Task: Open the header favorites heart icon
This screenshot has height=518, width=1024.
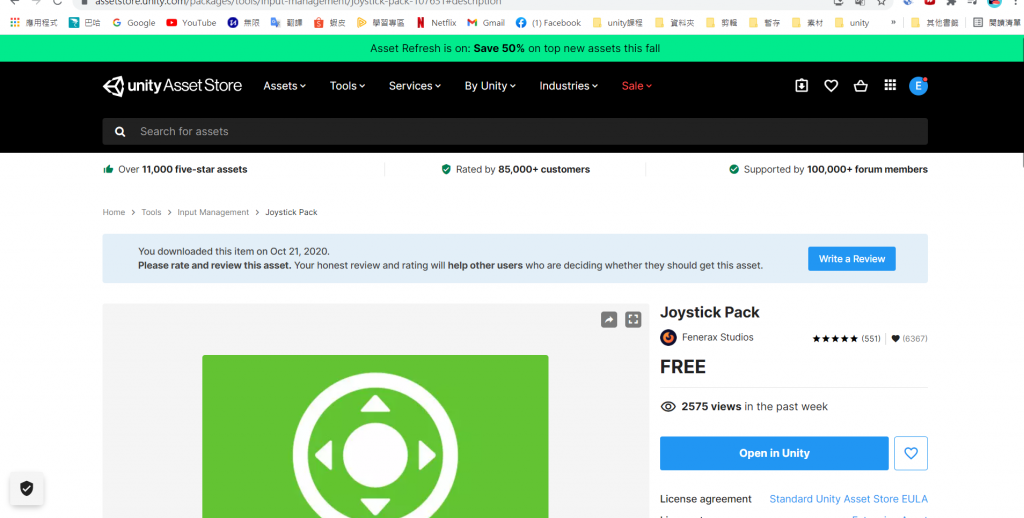Action: click(831, 86)
